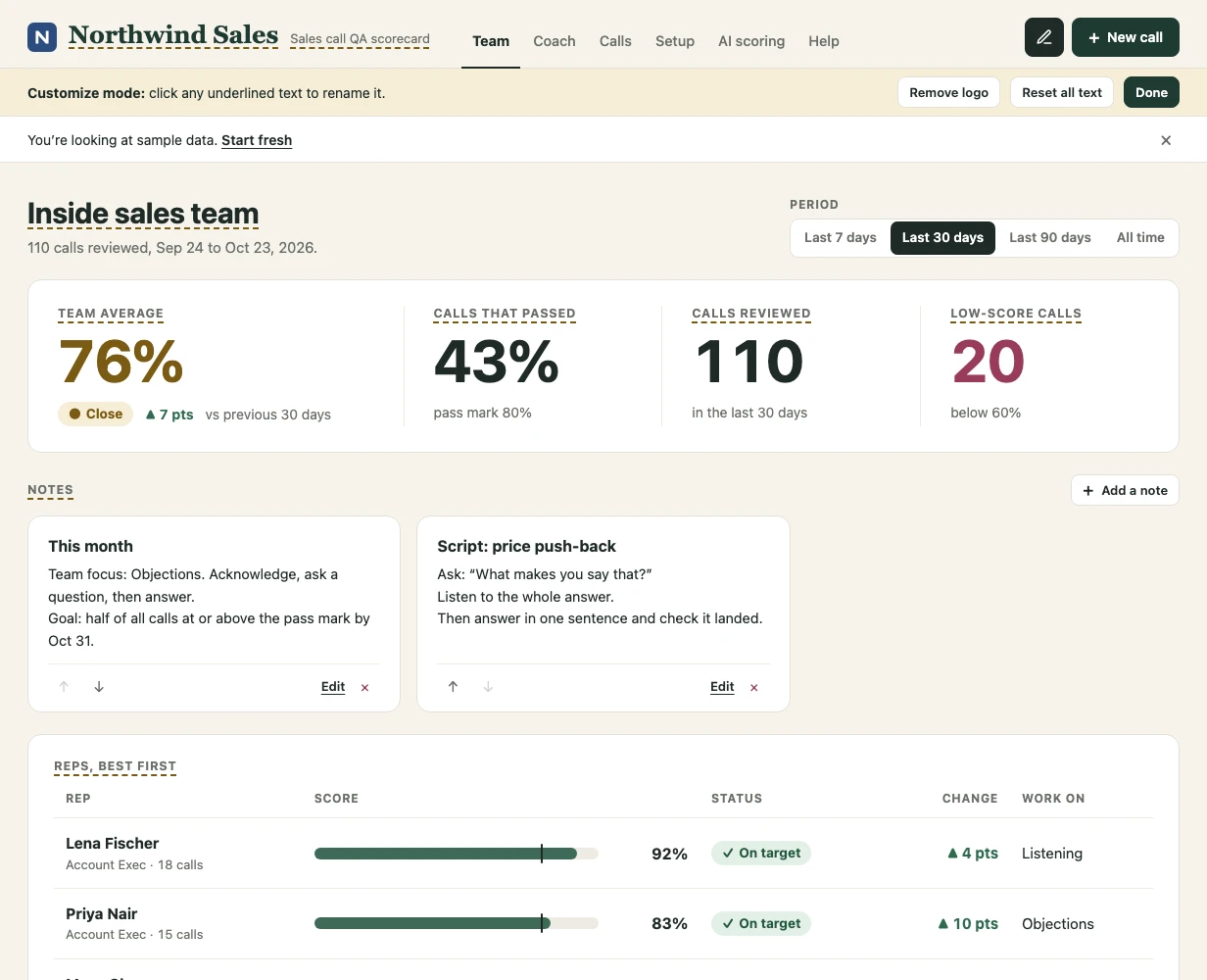The height and width of the screenshot is (980, 1207).
Task: Click the WORK ON column header
Action: pyautogui.click(x=1053, y=799)
